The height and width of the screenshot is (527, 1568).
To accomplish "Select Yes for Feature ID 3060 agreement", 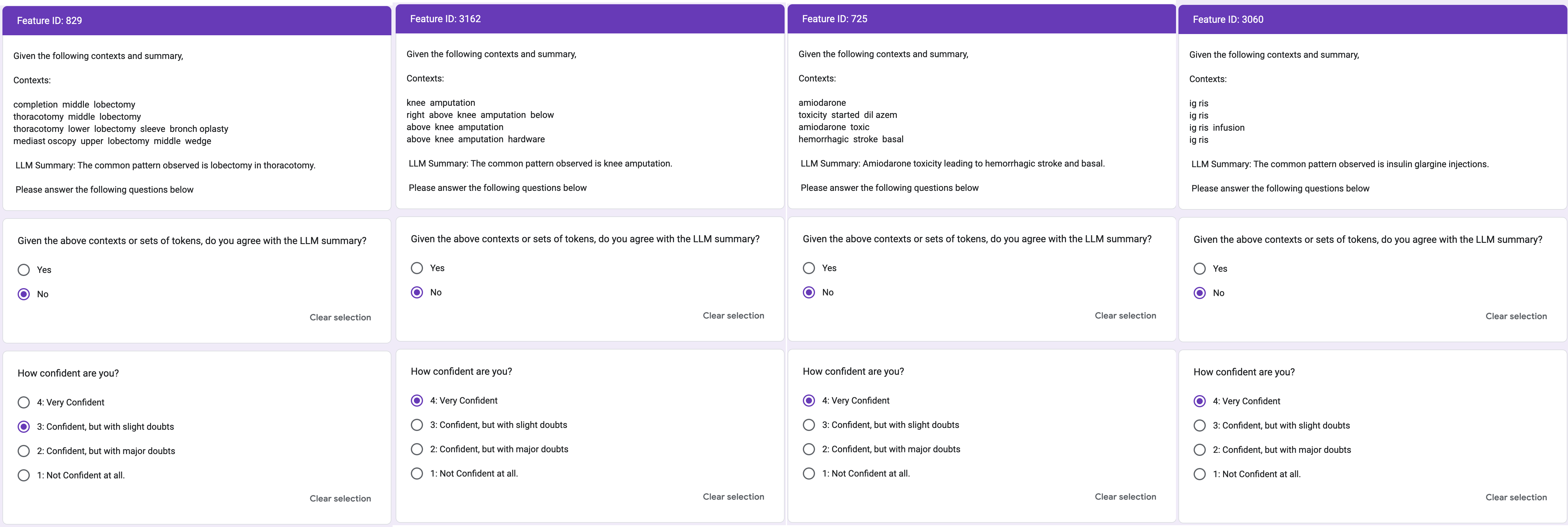I will coord(1200,268).
